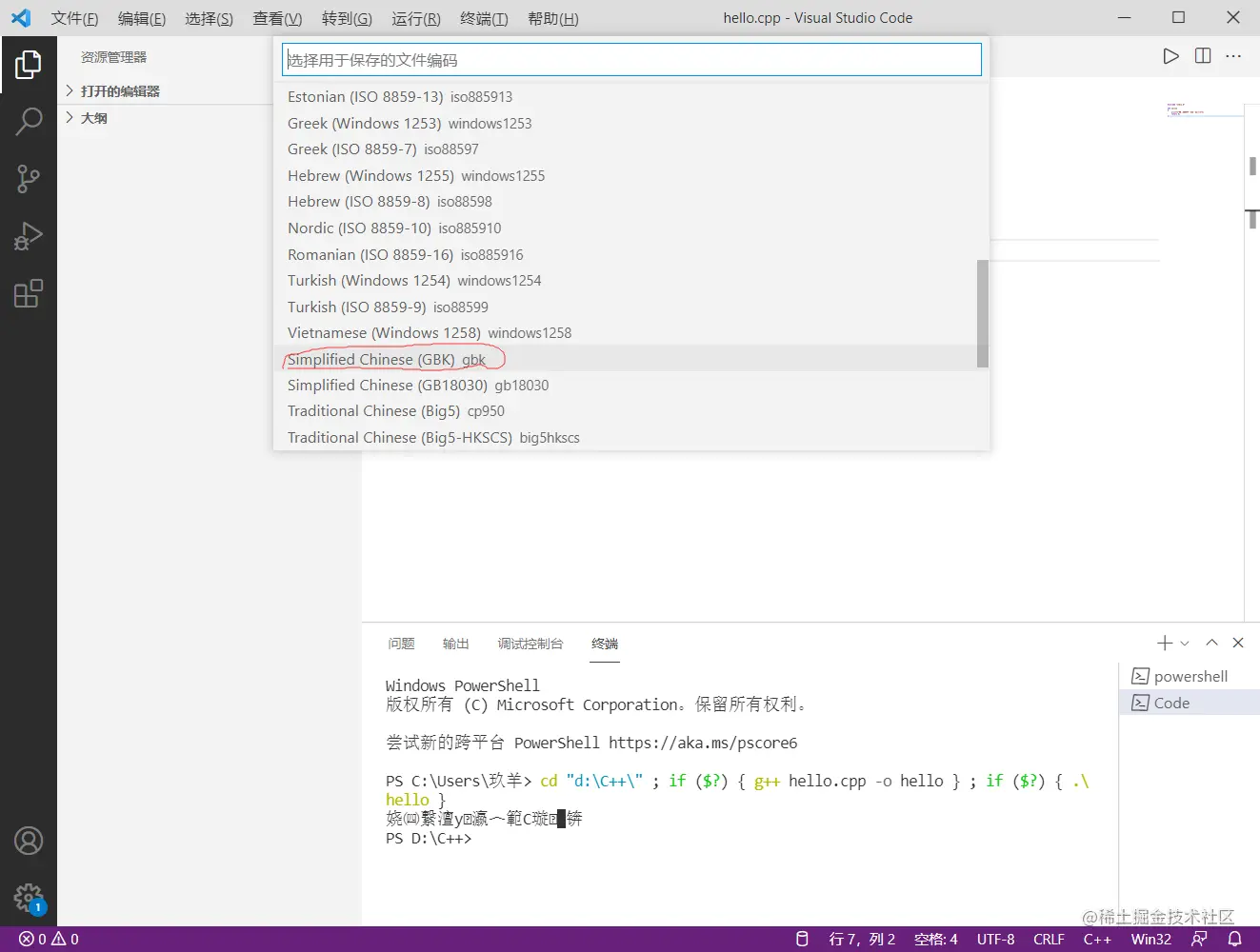Image resolution: width=1260 pixels, height=952 pixels.
Task: Open the terminal launch profile dropdown arrow
Action: [x=1185, y=644]
